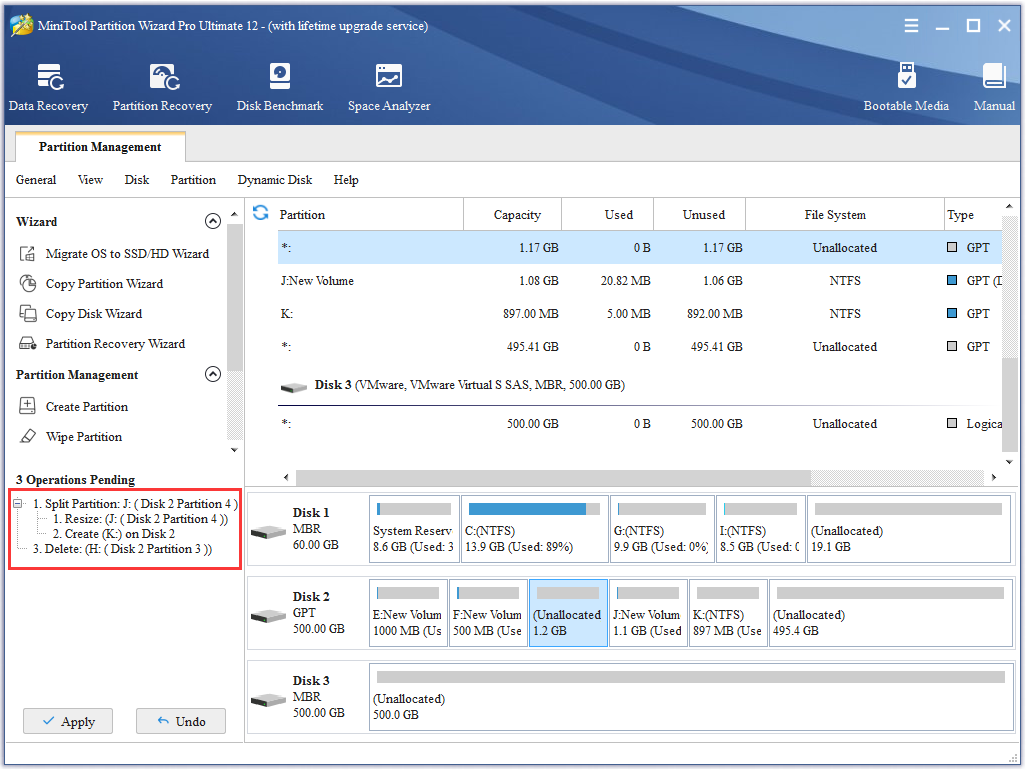The height and width of the screenshot is (770, 1026).
Task: Click the refresh icon beside the Partition header
Action: [261, 213]
